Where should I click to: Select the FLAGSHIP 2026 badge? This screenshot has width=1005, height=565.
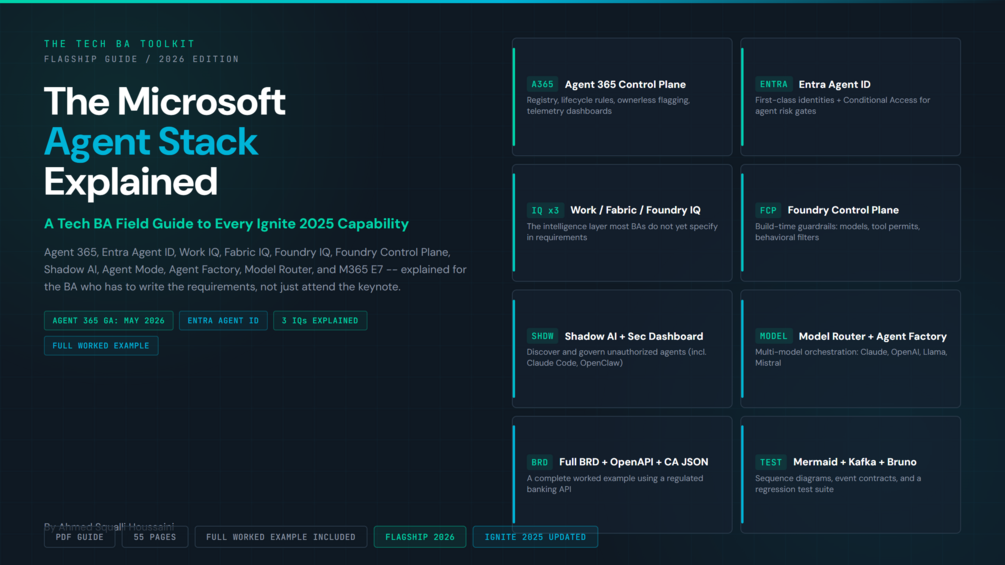pos(420,537)
